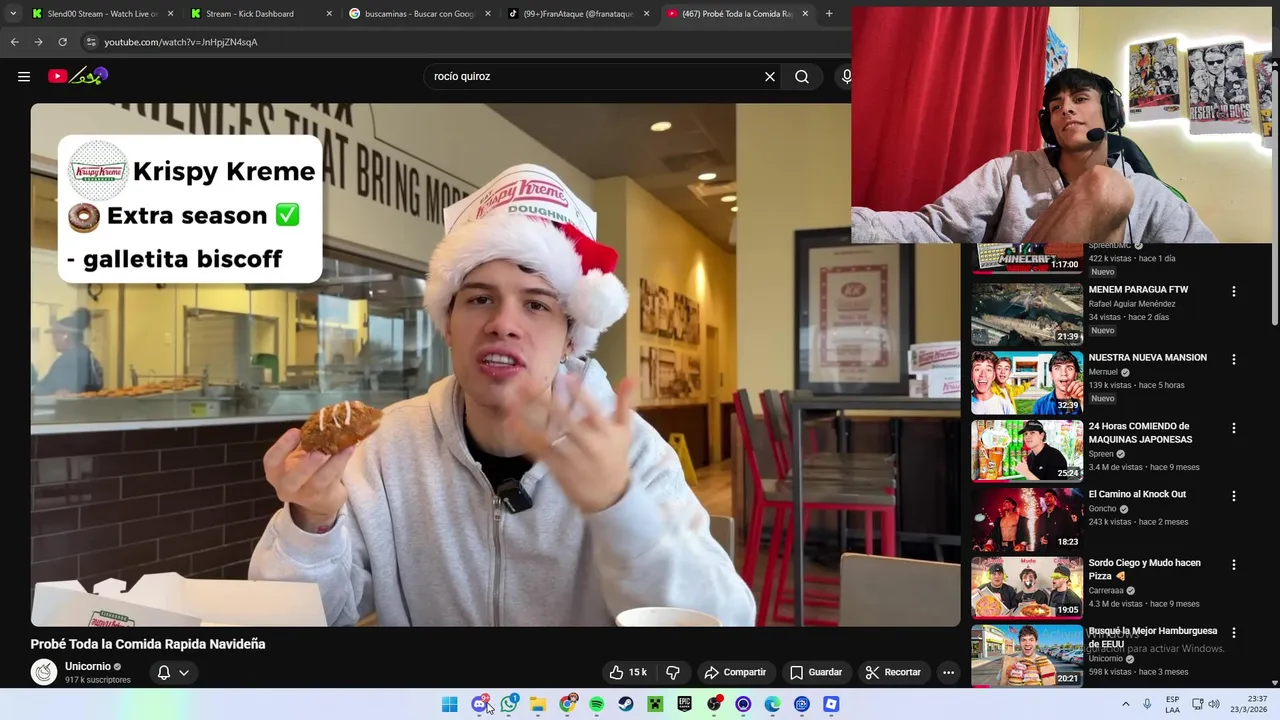Open a new browser tab
The width and height of the screenshot is (1280, 720).
tap(829, 14)
